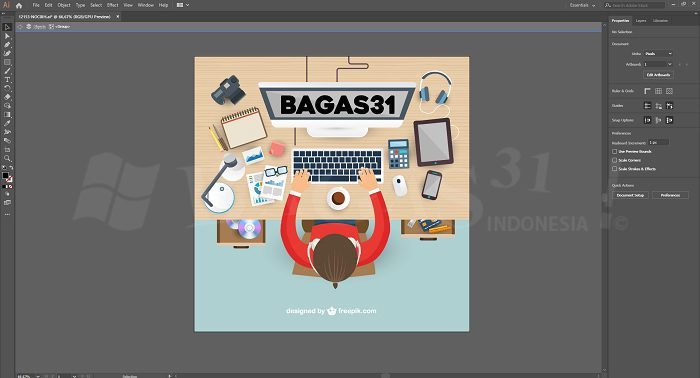Click the Edit Artboards button
Screen dimensions: 700x378
point(658,75)
